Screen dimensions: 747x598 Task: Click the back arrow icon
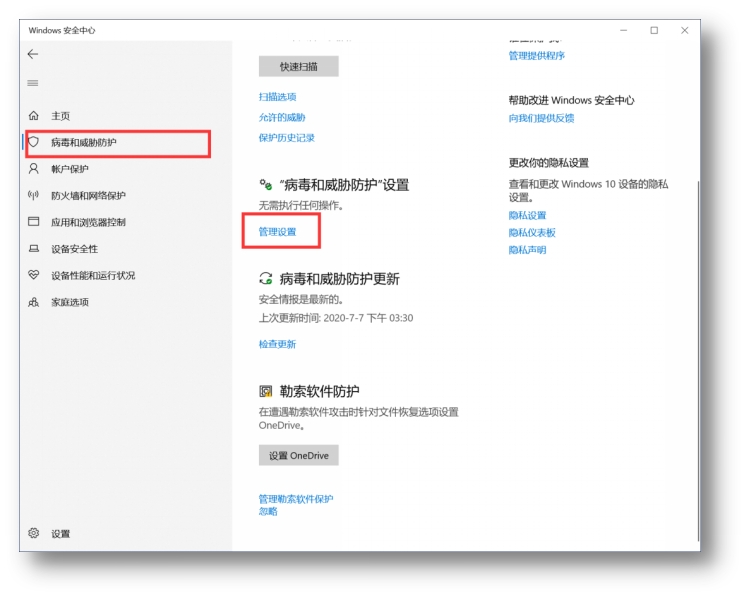click(33, 54)
